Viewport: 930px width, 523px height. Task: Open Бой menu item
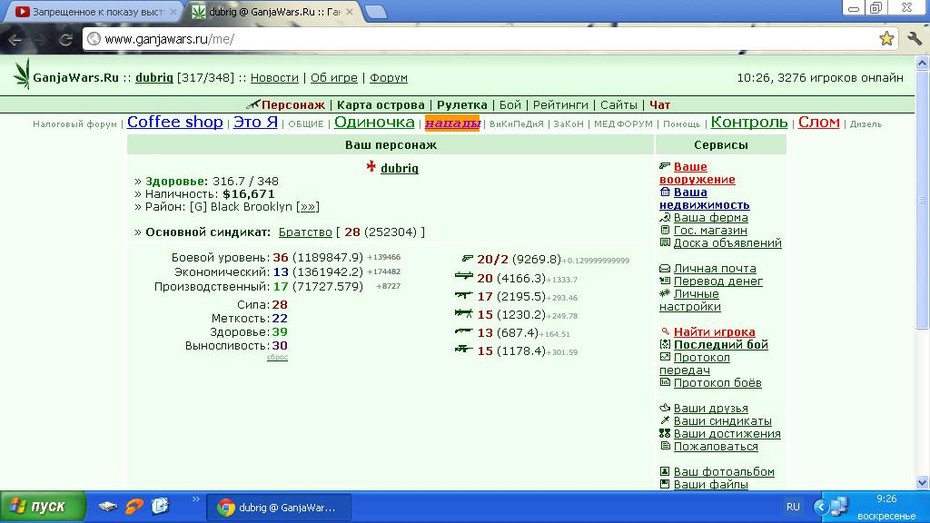[510, 105]
